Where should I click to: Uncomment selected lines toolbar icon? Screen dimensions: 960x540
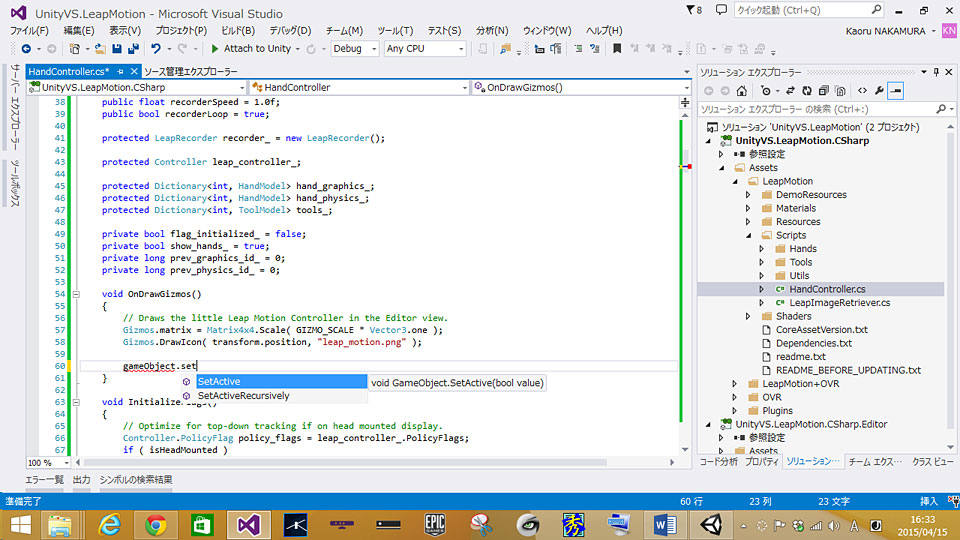pos(594,48)
